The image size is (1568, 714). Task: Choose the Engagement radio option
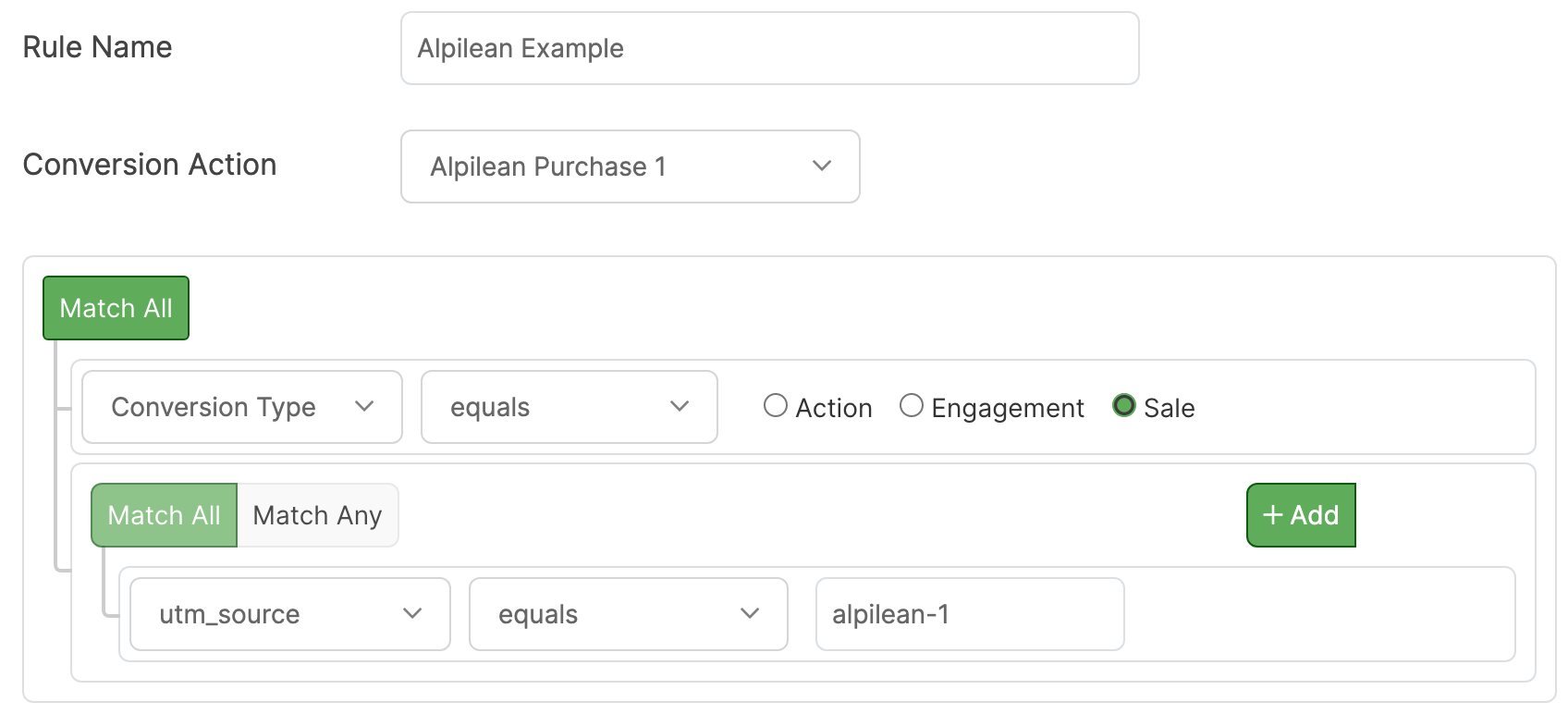click(x=912, y=406)
